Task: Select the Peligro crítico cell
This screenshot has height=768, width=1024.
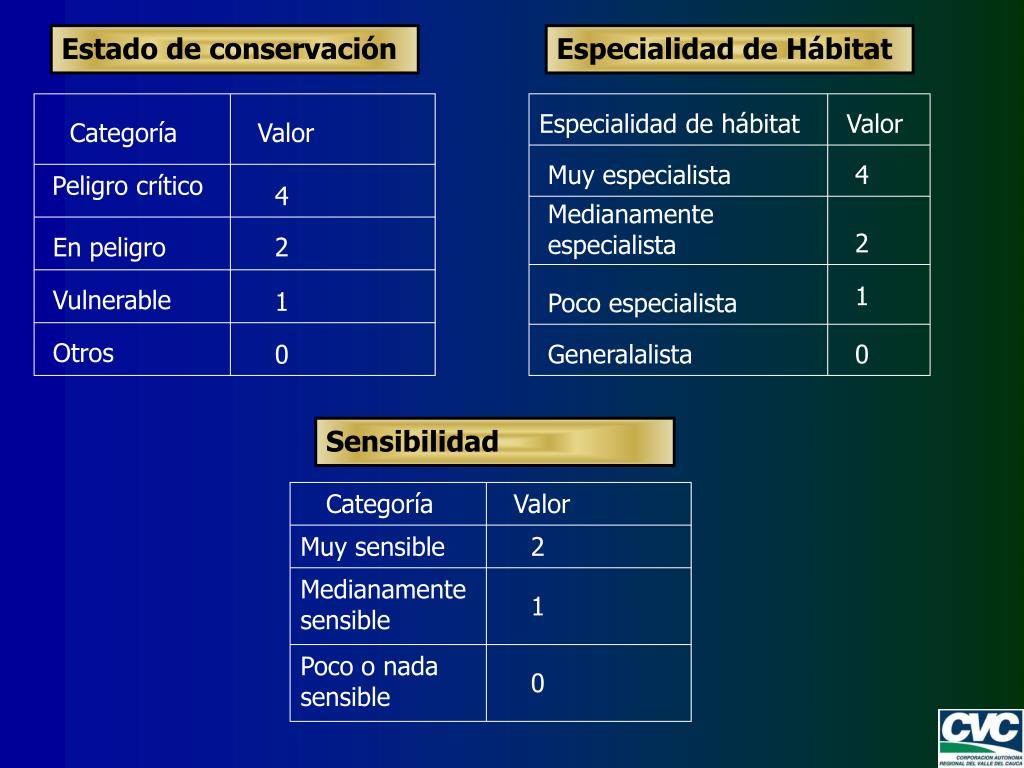Action: click(x=132, y=191)
